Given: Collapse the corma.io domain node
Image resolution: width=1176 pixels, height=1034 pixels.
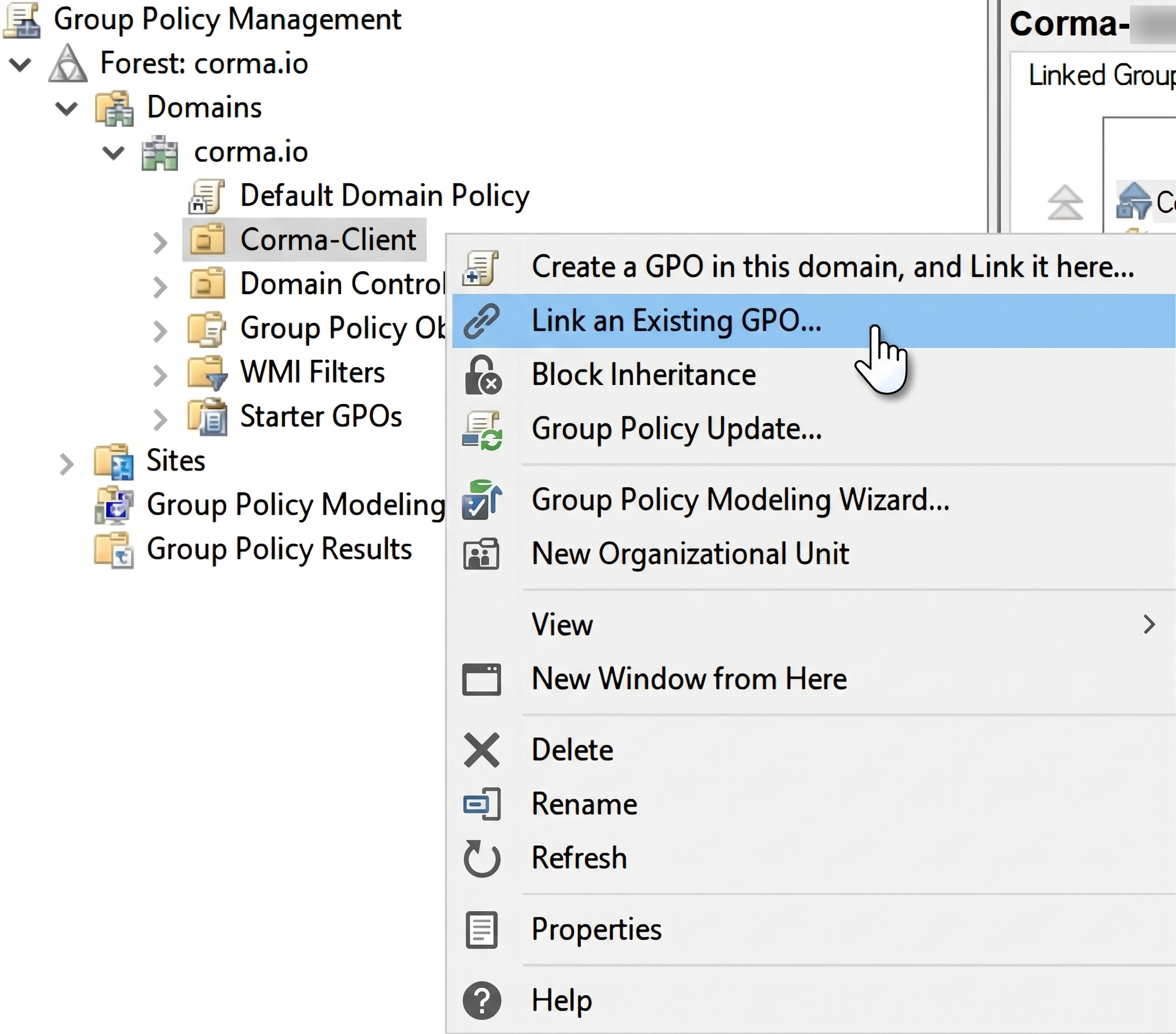Looking at the screenshot, I should [113, 152].
